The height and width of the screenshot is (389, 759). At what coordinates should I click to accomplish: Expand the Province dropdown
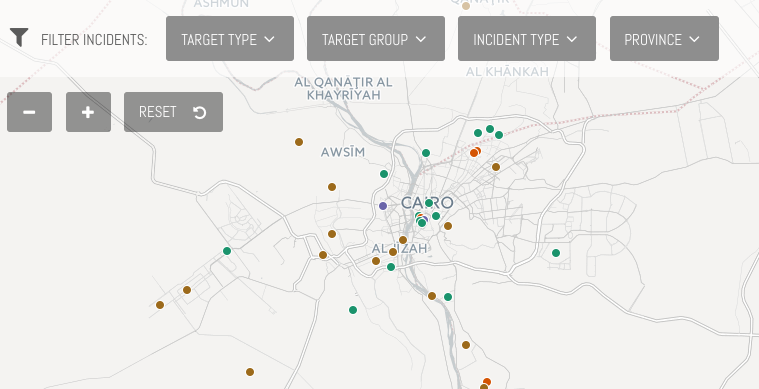click(664, 39)
